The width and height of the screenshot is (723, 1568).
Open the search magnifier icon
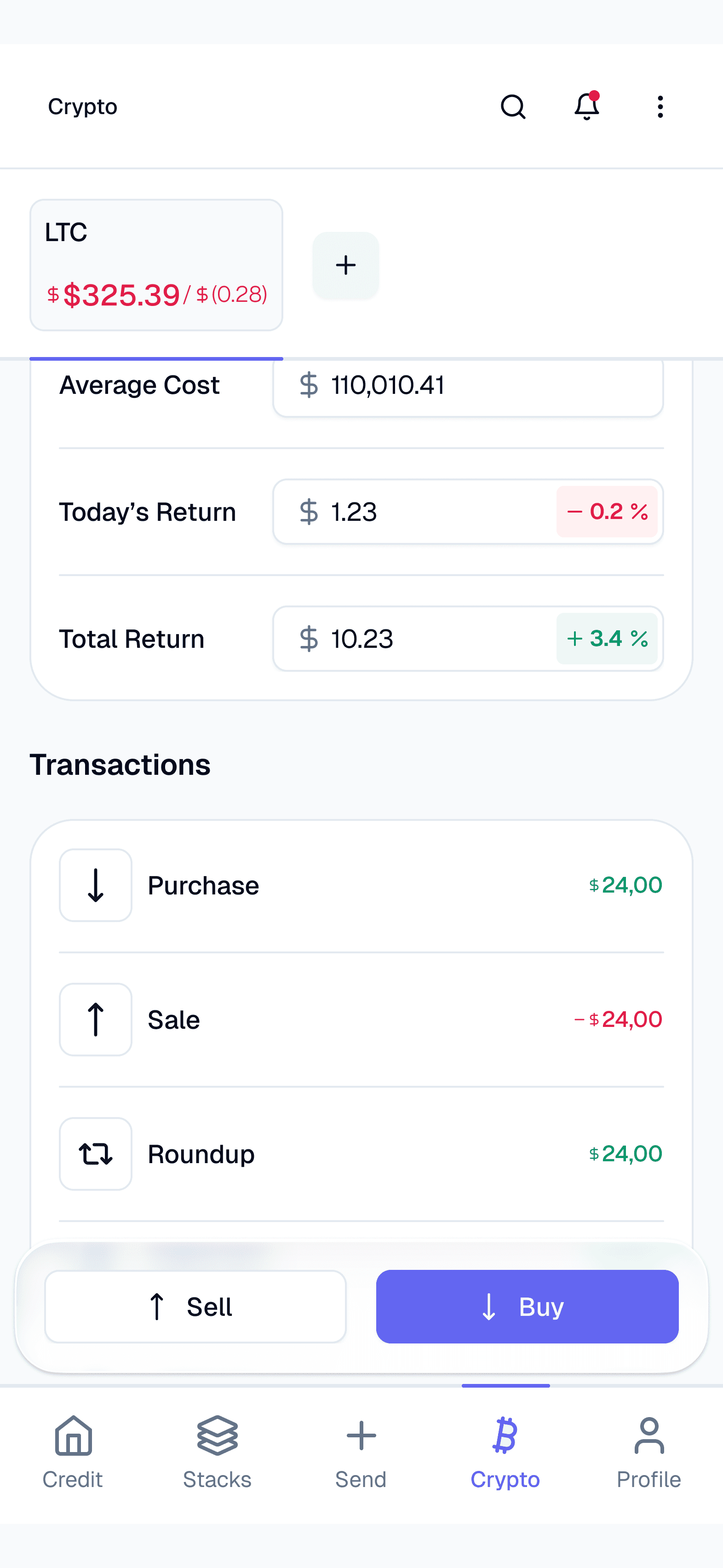point(512,107)
